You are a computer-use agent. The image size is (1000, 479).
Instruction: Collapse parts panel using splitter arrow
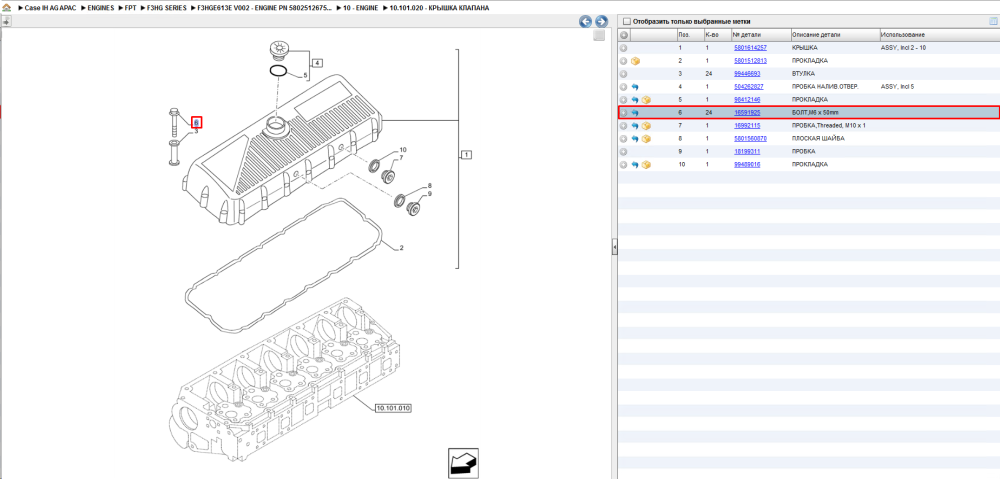point(614,246)
